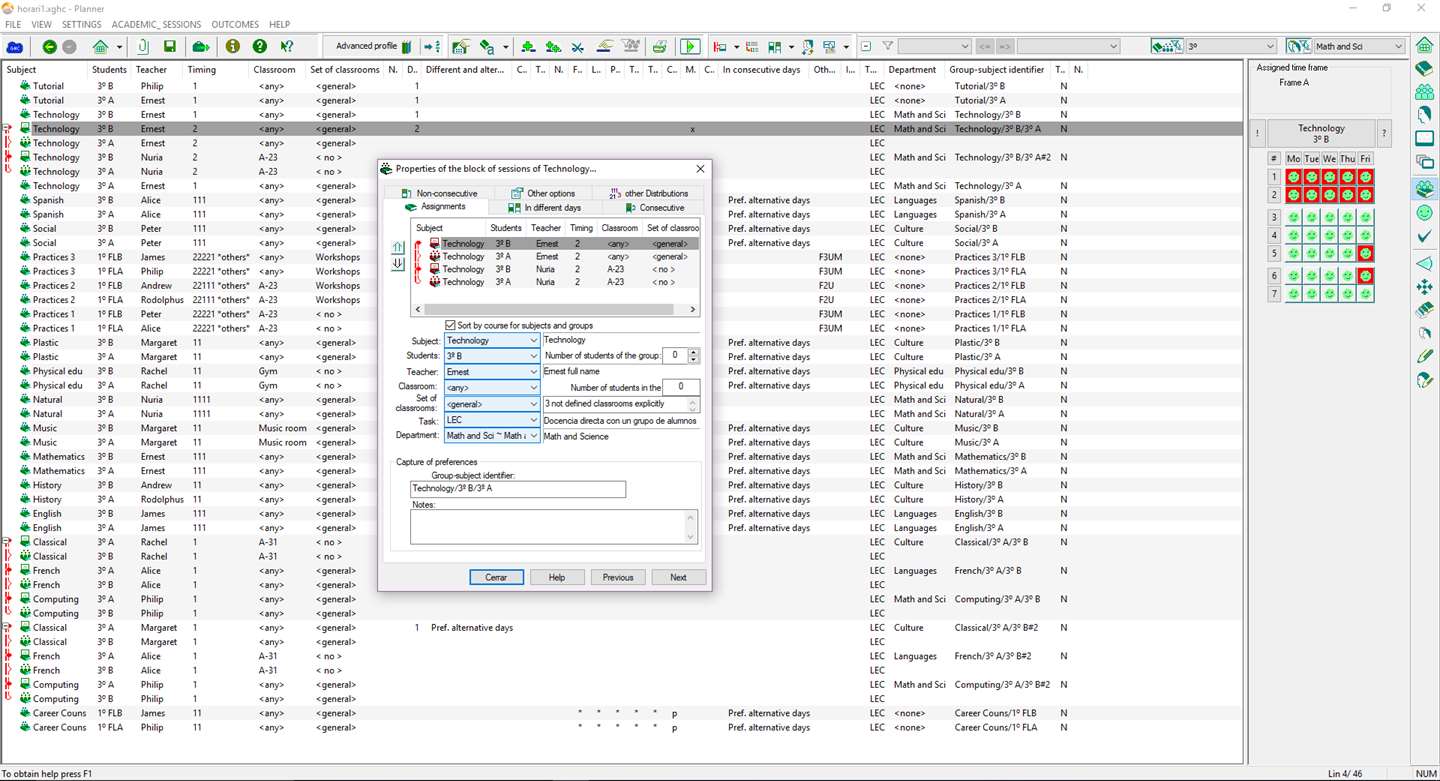Screen dimensions: 1440x781
Task: Click the book subjects icon in right sidebar
Action: 1424,69
